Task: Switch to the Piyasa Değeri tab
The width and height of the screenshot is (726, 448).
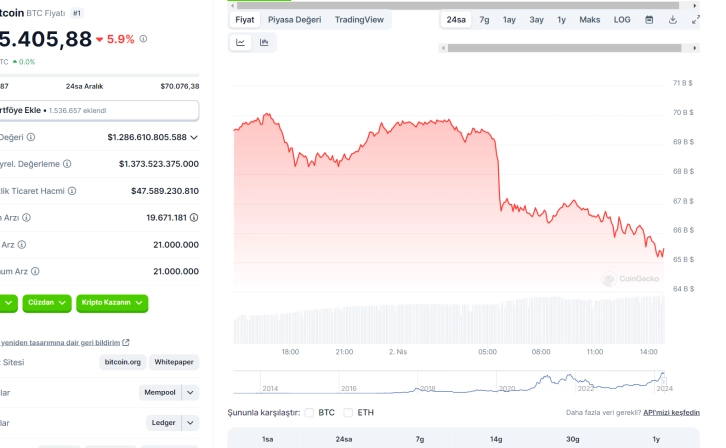Action: coord(296,19)
